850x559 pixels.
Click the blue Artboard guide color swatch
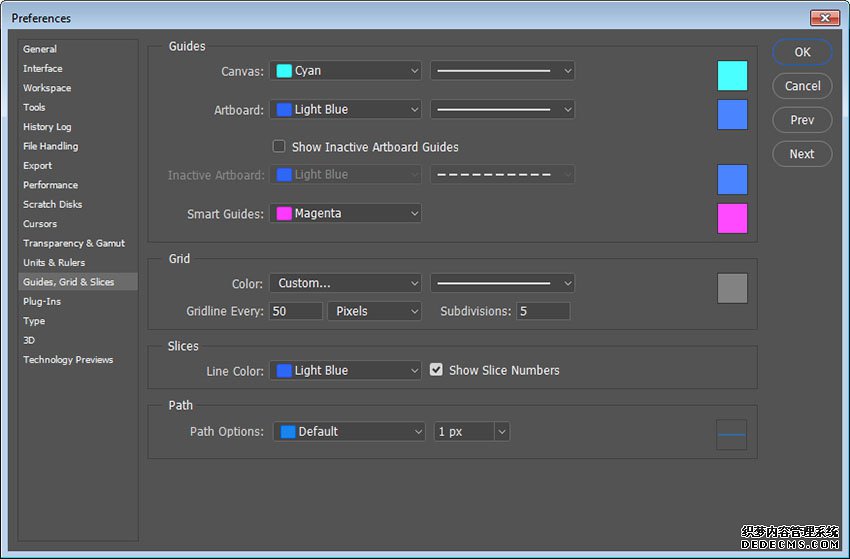732,114
